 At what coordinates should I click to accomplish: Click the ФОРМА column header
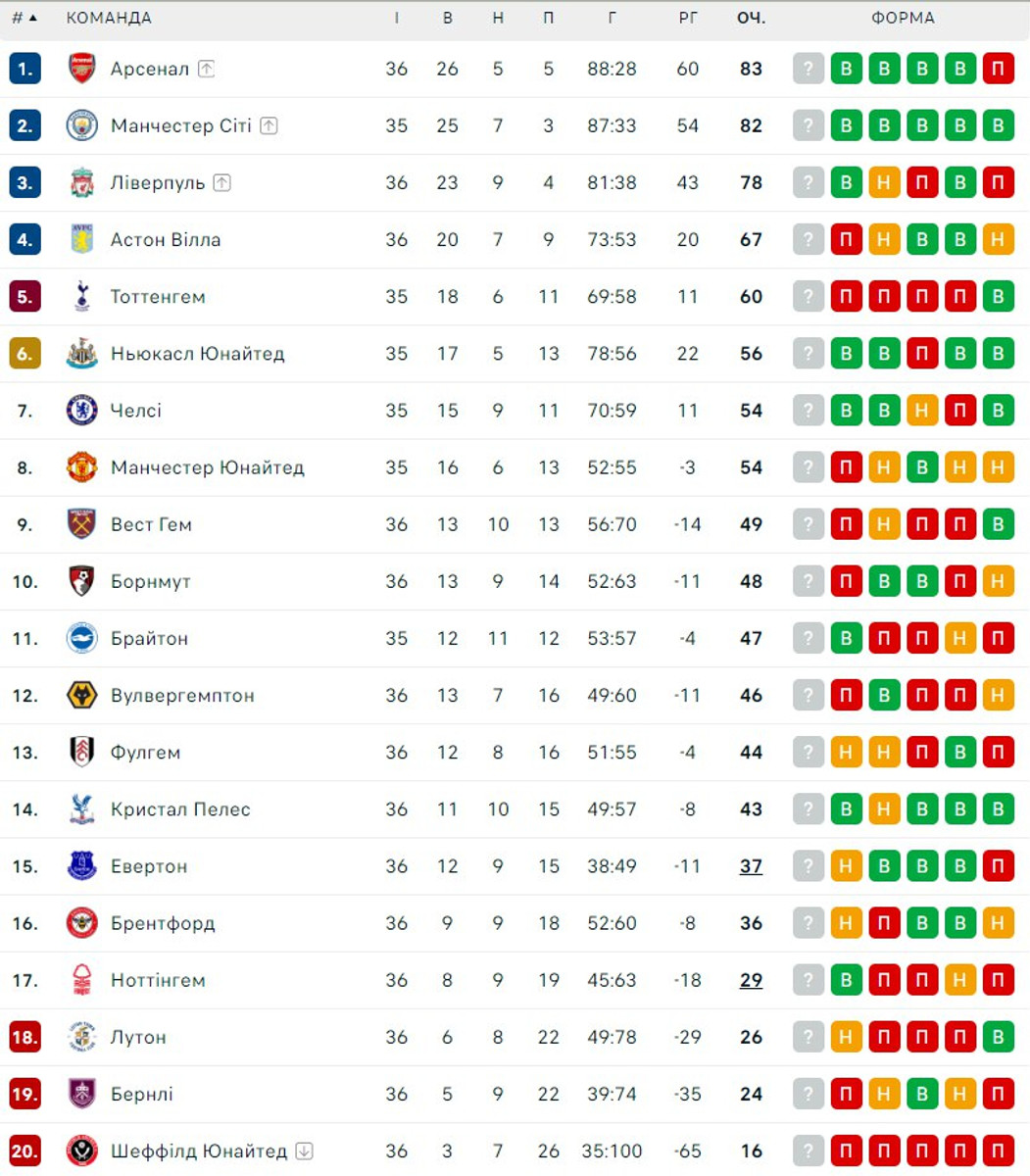903,18
